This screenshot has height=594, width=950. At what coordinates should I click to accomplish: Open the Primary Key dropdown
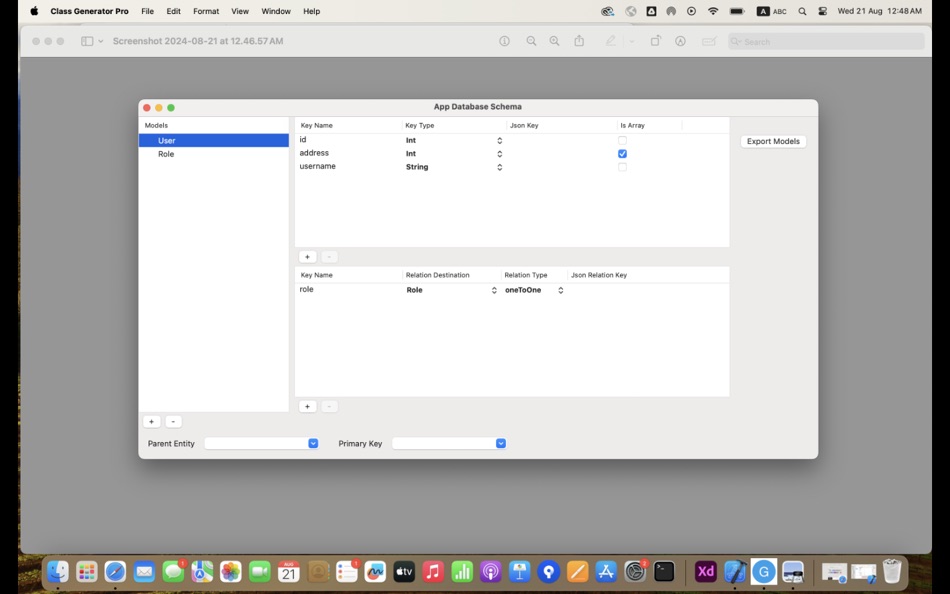[500, 443]
